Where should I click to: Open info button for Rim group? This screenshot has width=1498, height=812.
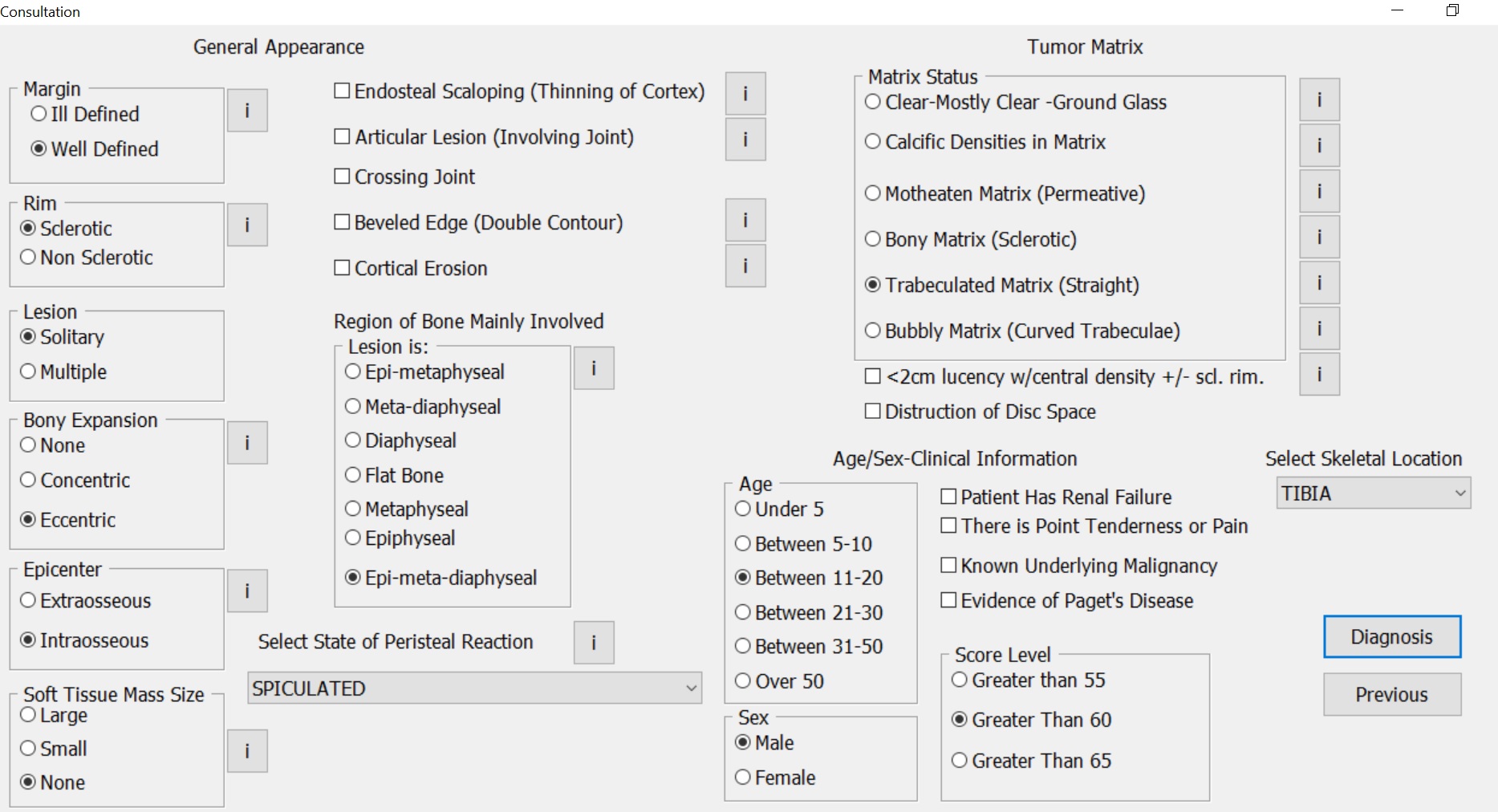(x=247, y=225)
